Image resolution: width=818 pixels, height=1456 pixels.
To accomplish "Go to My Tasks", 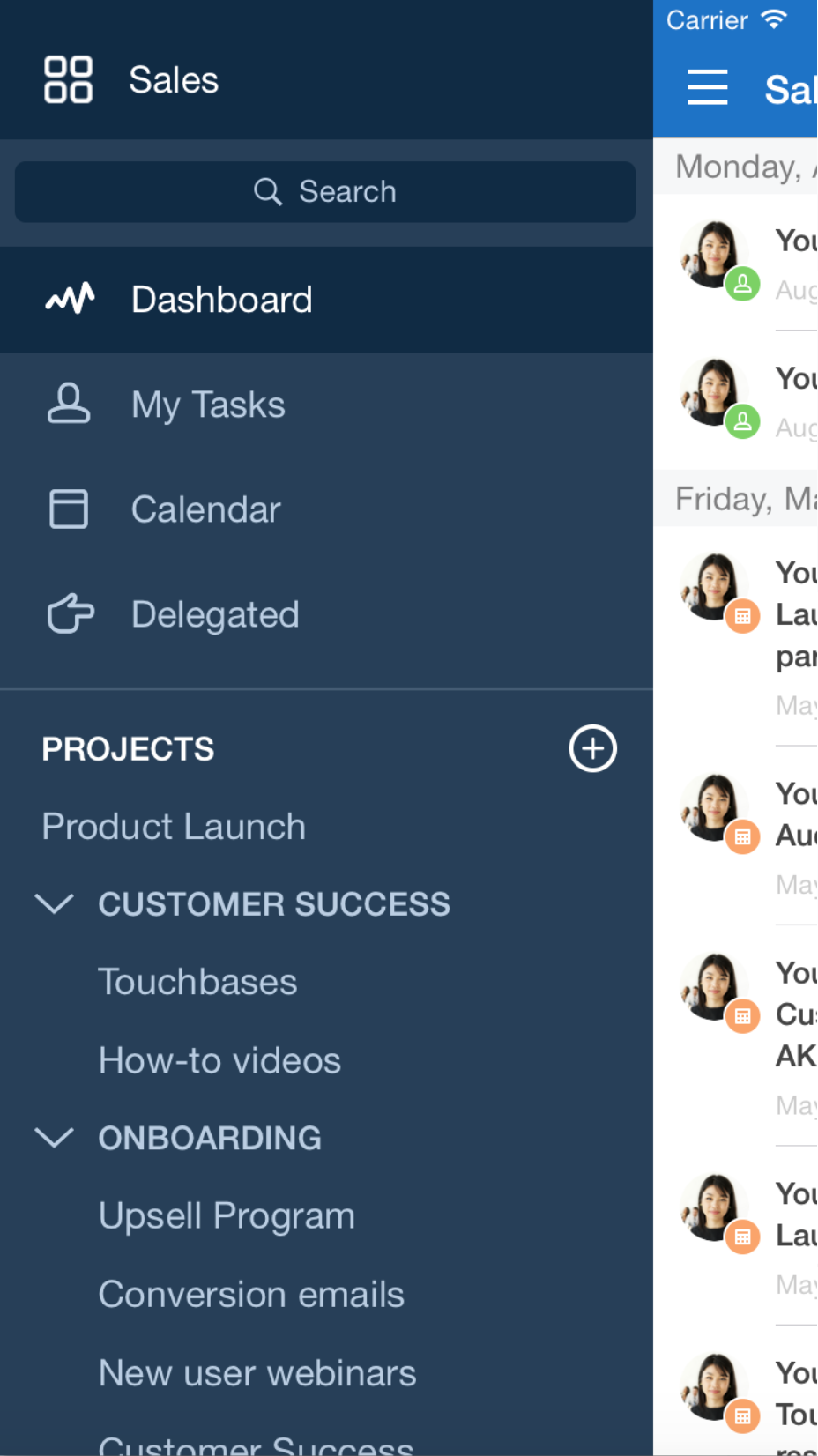I will click(x=208, y=405).
